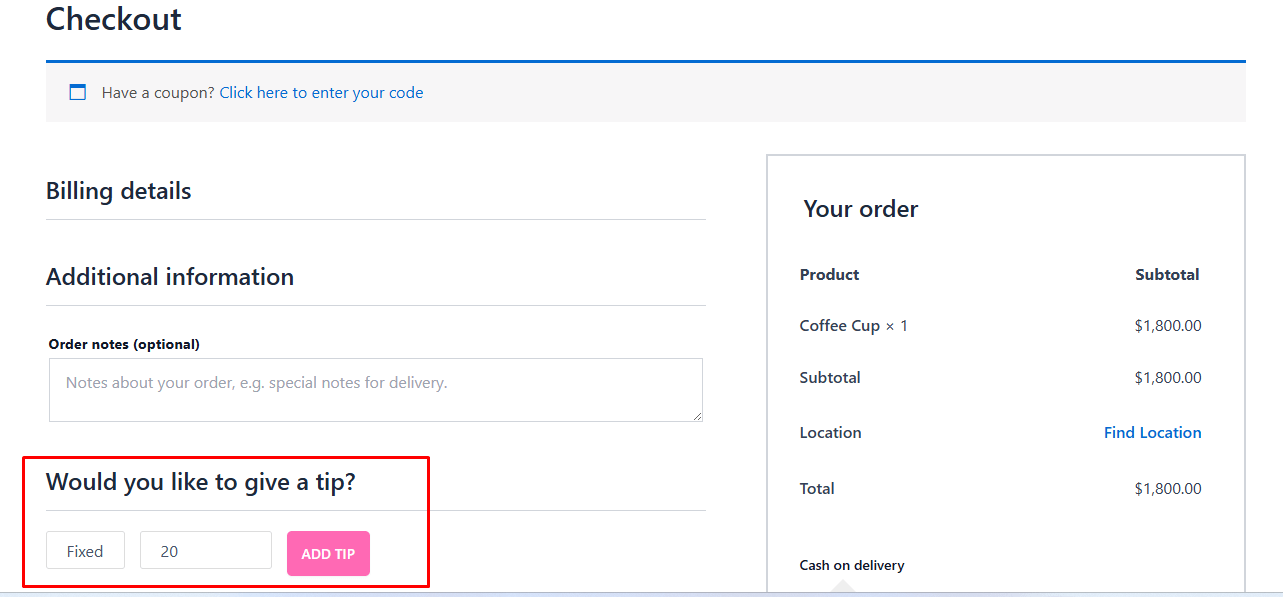Viewport: 1283px width, 597px height.
Task: Click the tip amount field showing 20
Action: 205,551
